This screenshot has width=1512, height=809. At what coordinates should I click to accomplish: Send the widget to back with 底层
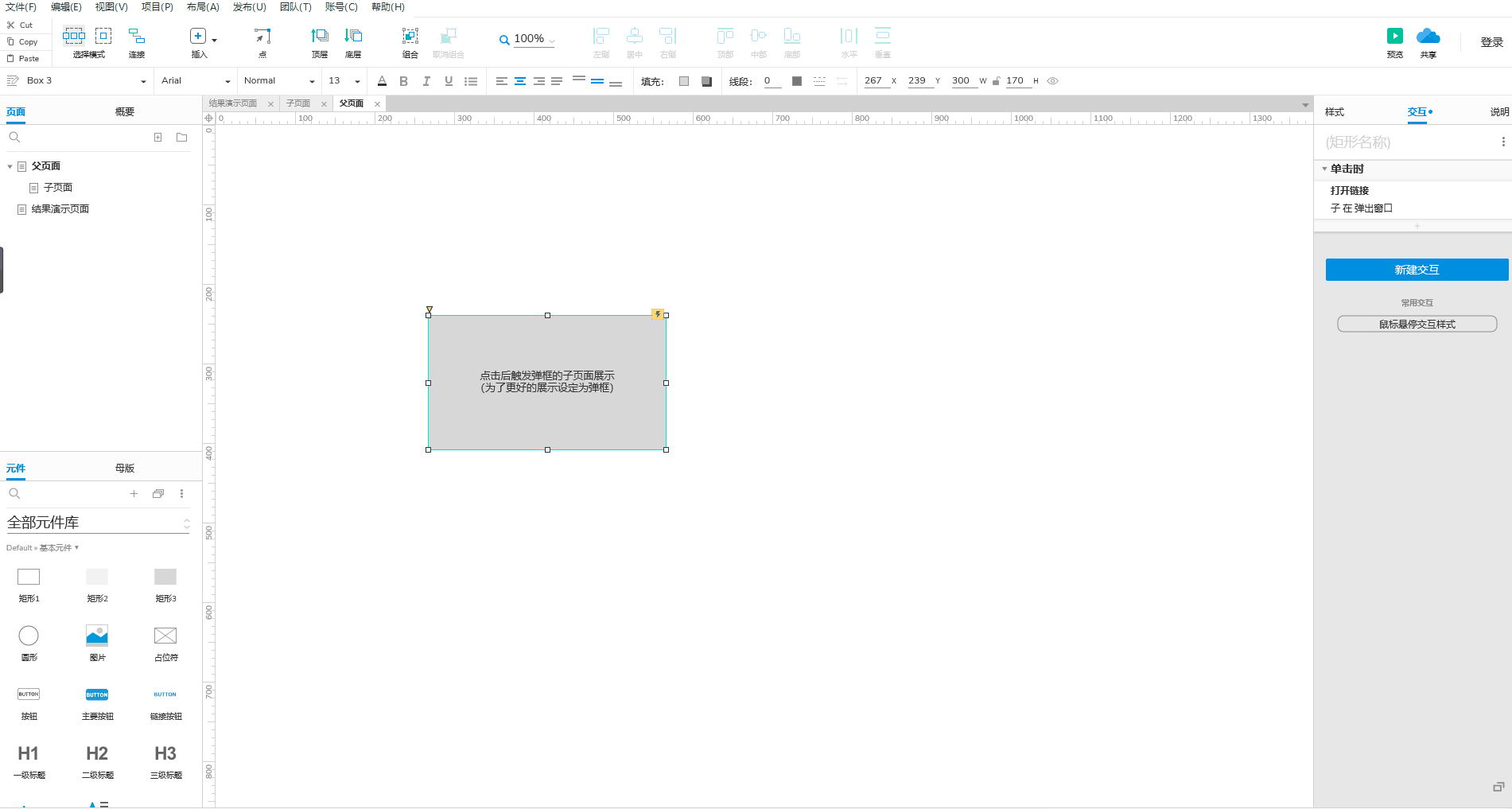(353, 36)
